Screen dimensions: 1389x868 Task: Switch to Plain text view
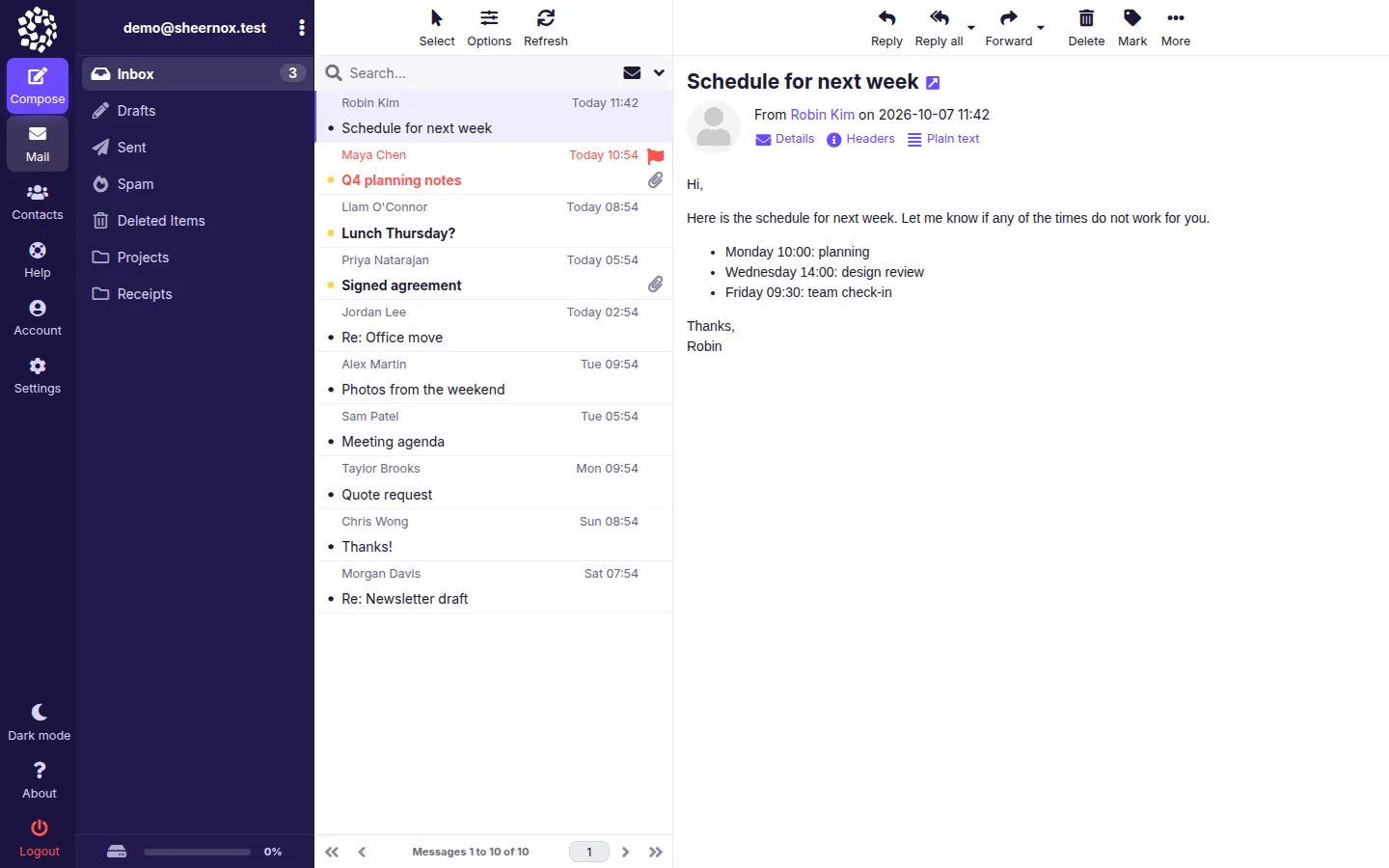pos(943,139)
